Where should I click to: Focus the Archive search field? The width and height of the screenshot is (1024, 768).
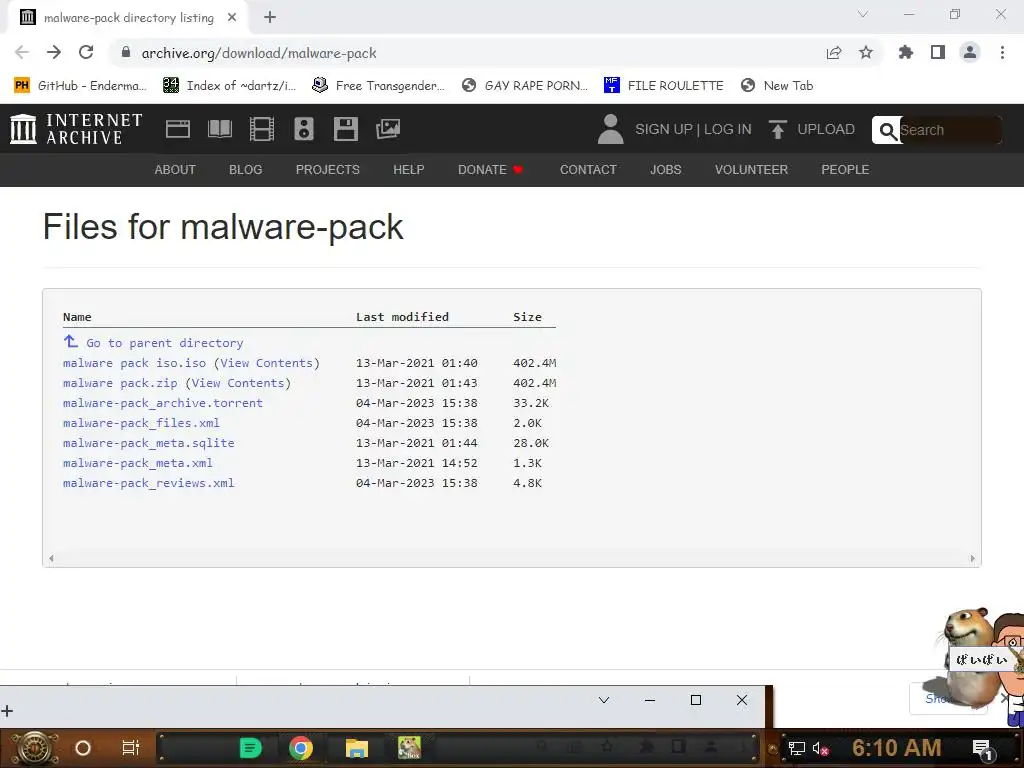[950, 130]
